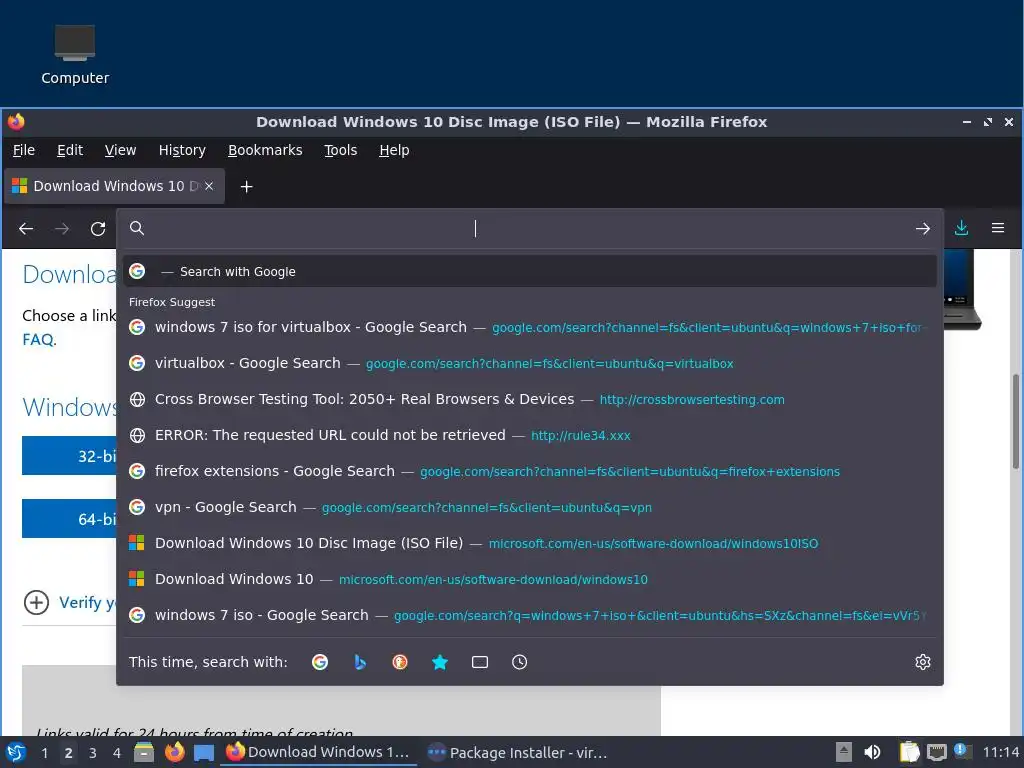The width and height of the screenshot is (1024, 768).
Task: Open virtualbox Google Search suggestion
Action: tap(530, 363)
